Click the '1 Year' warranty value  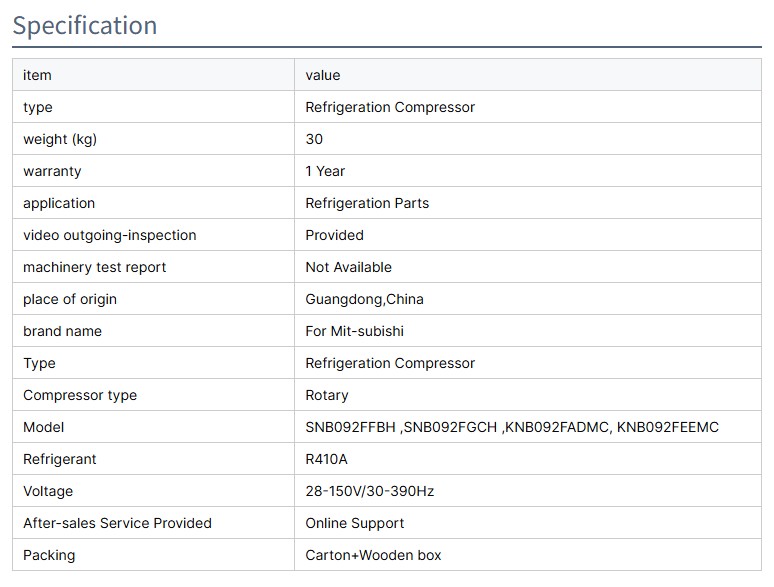coord(325,171)
